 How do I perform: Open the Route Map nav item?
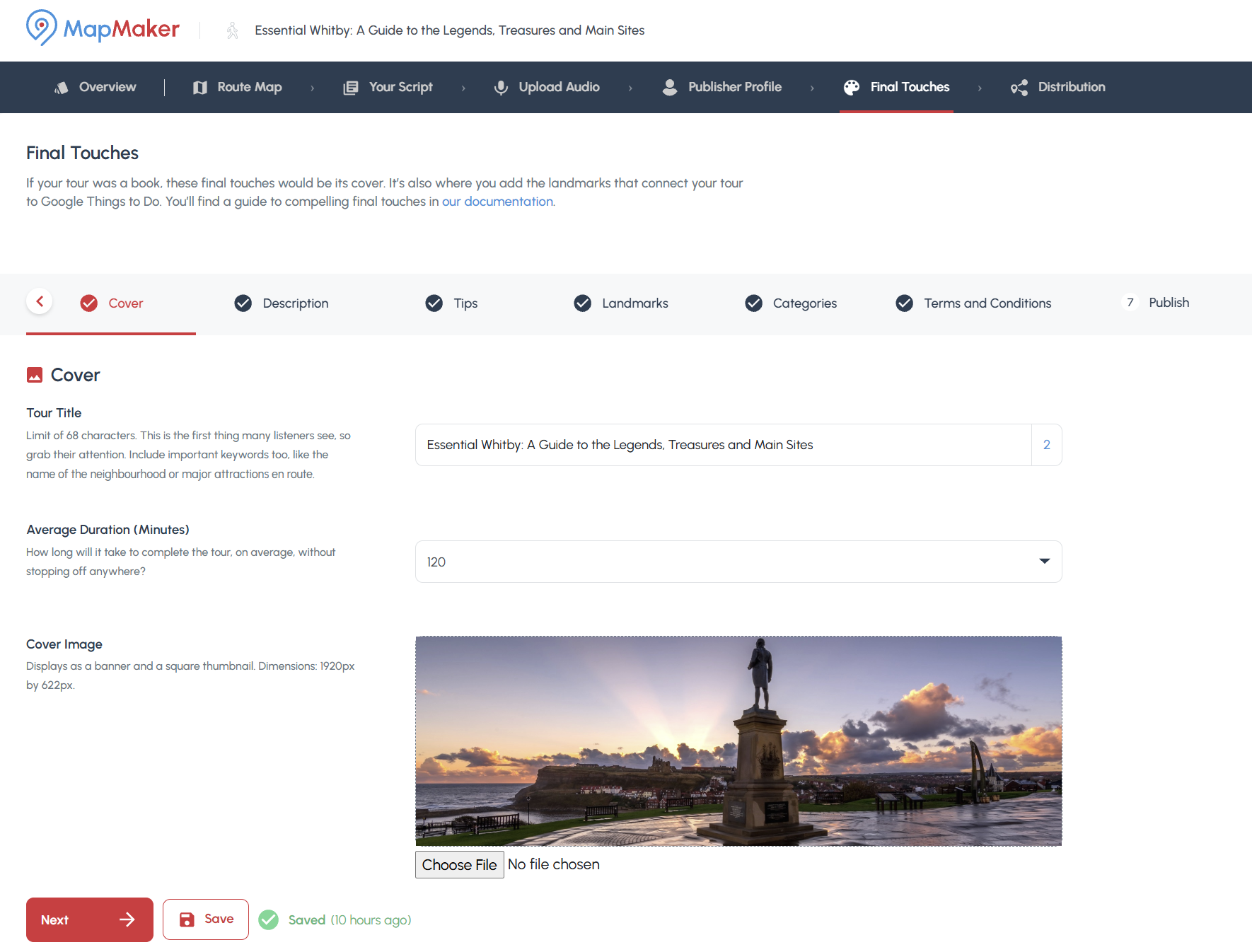click(x=238, y=87)
